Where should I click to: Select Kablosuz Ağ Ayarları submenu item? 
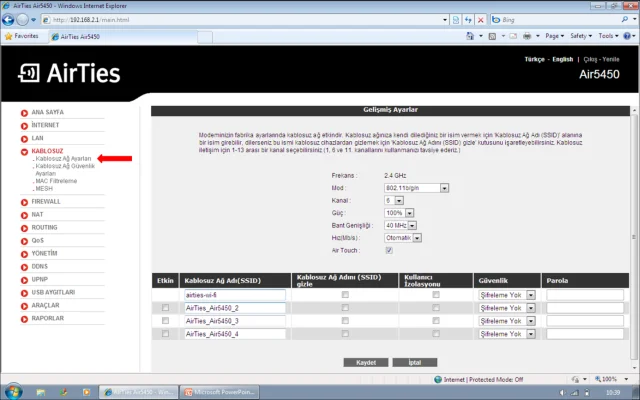click(x=63, y=158)
